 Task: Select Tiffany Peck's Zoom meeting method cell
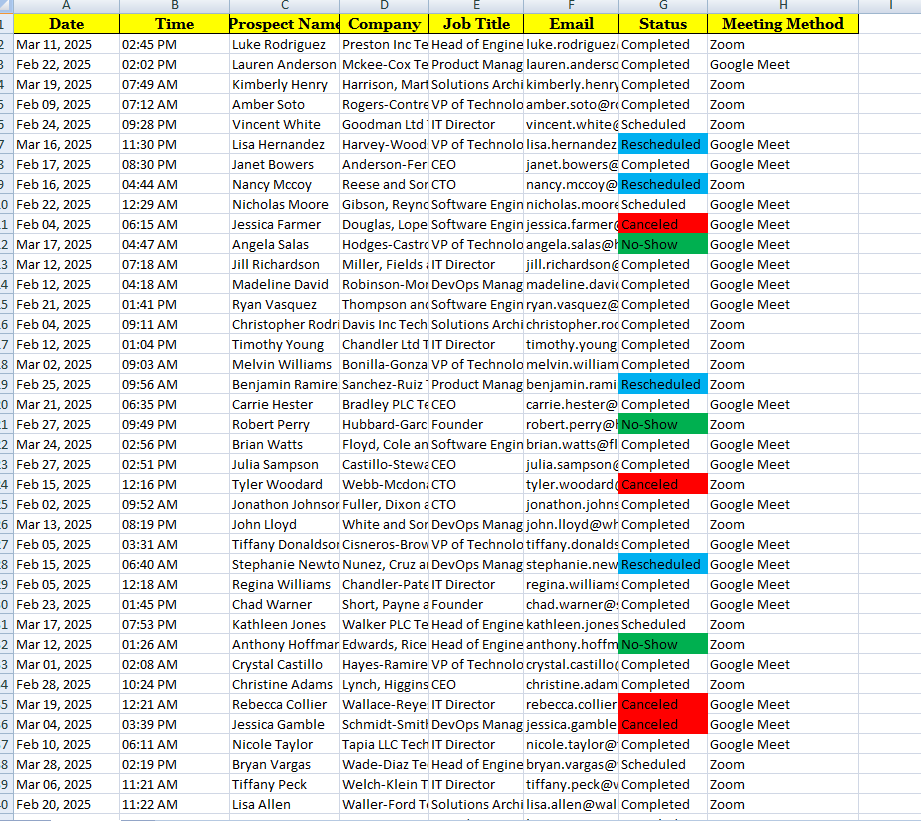[x=782, y=784]
